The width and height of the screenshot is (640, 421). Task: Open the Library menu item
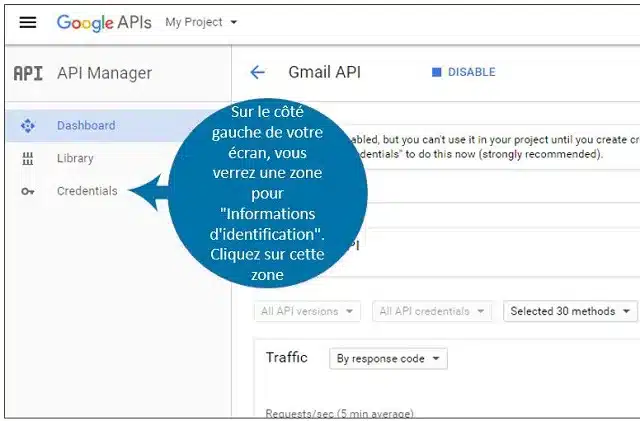tap(75, 158)
